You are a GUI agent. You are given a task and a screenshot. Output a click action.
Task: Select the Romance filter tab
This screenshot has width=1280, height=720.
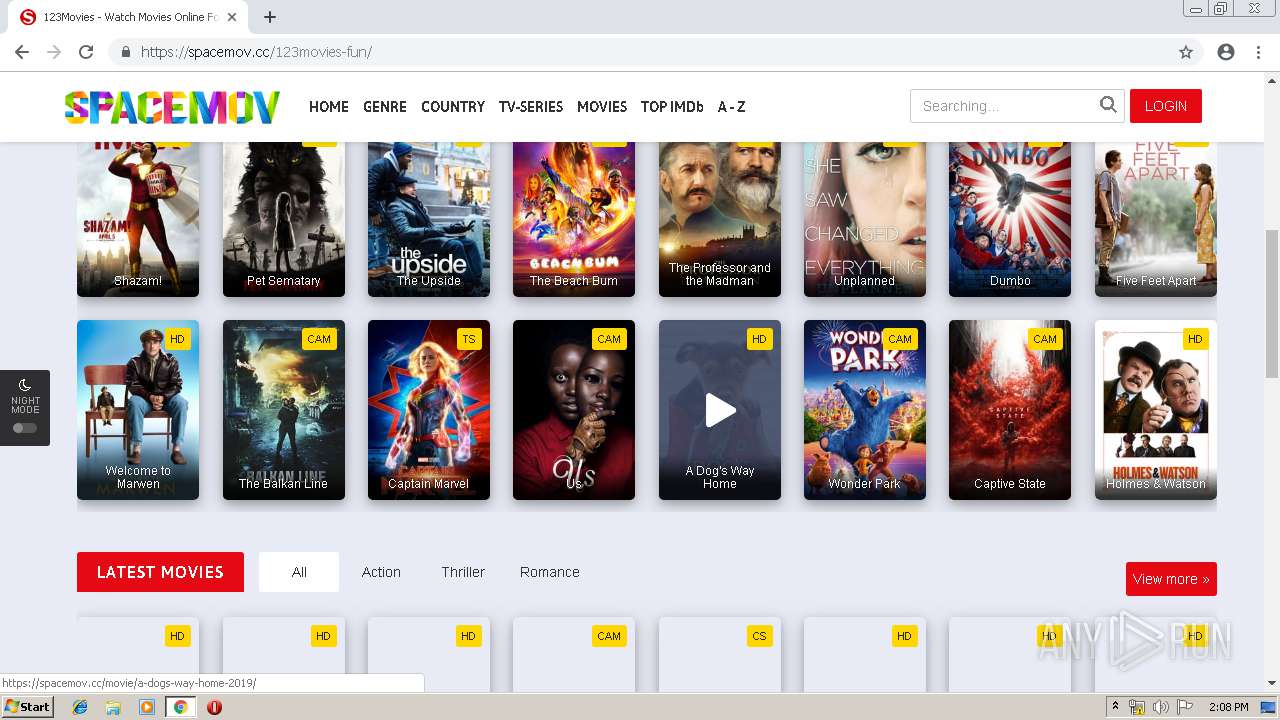pyautogui.click(x=550, y=572)
